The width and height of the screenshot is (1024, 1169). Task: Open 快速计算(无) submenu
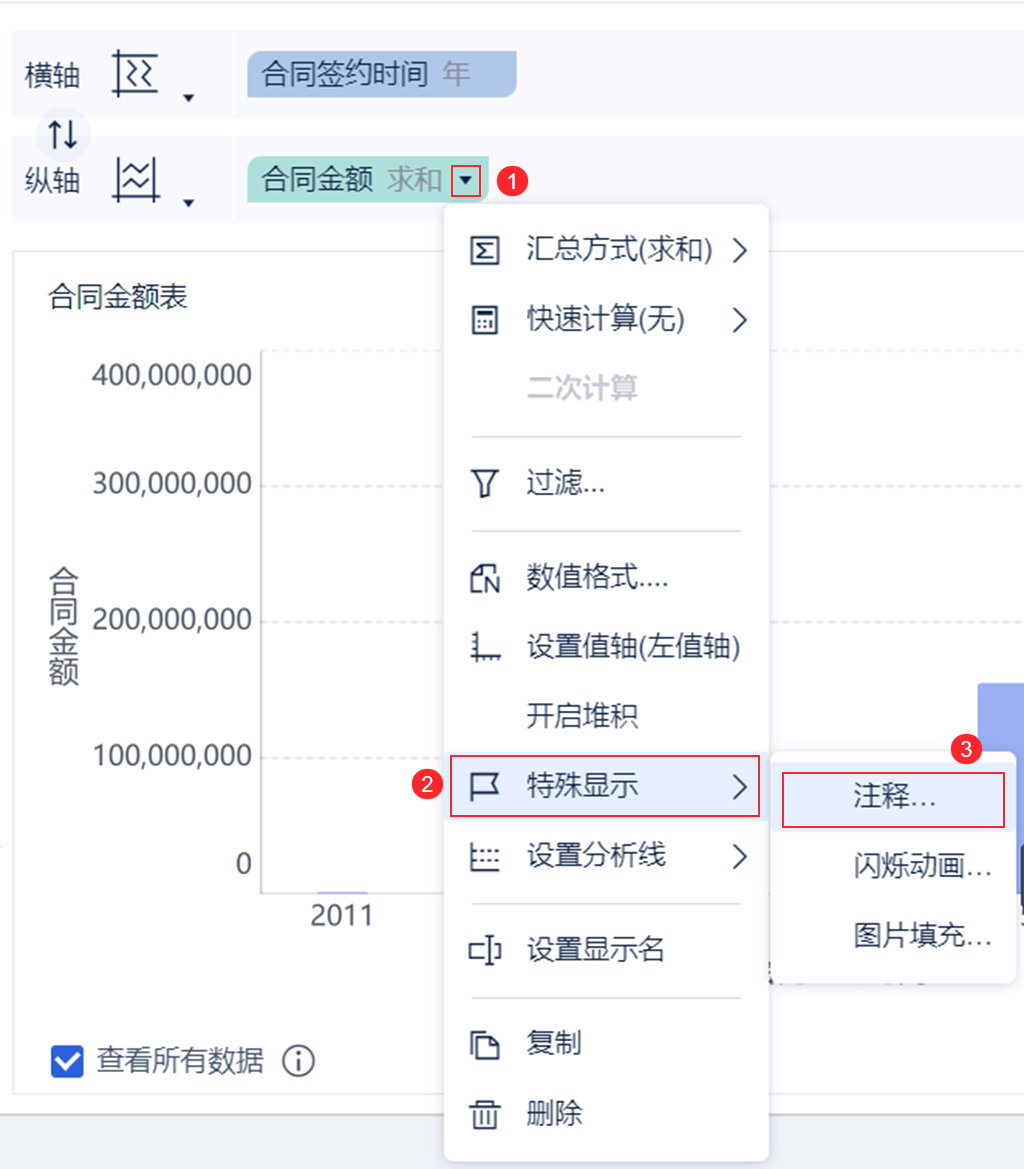point(606,320)
